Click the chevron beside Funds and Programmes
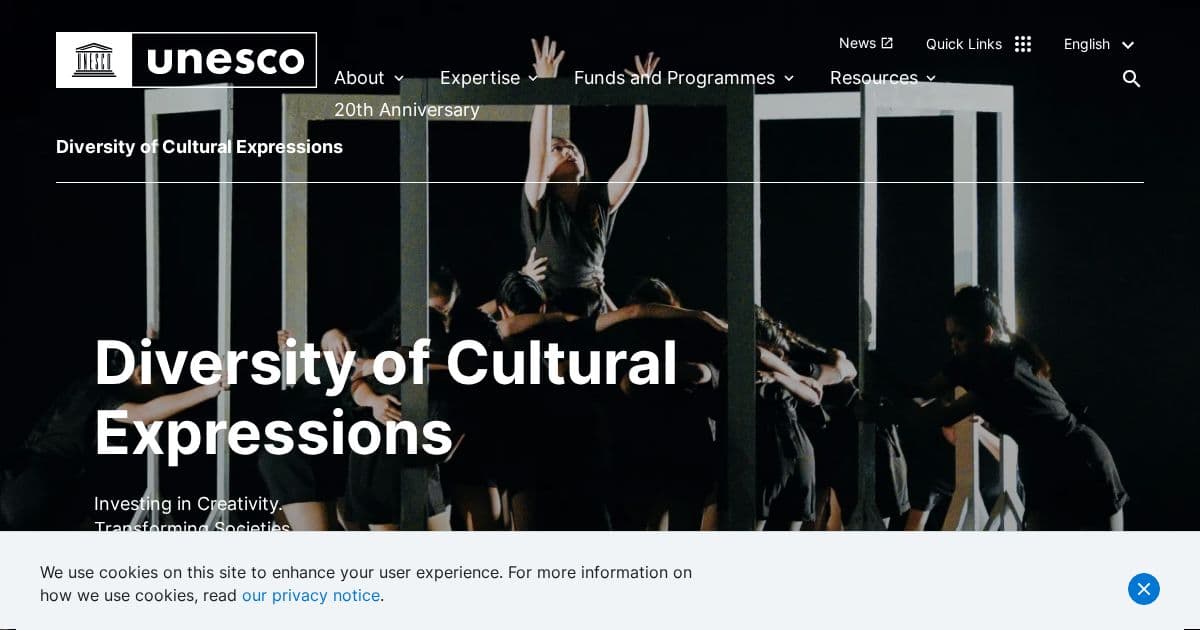The height and width of the screenshot is (630, 1200). click(789, 79)
